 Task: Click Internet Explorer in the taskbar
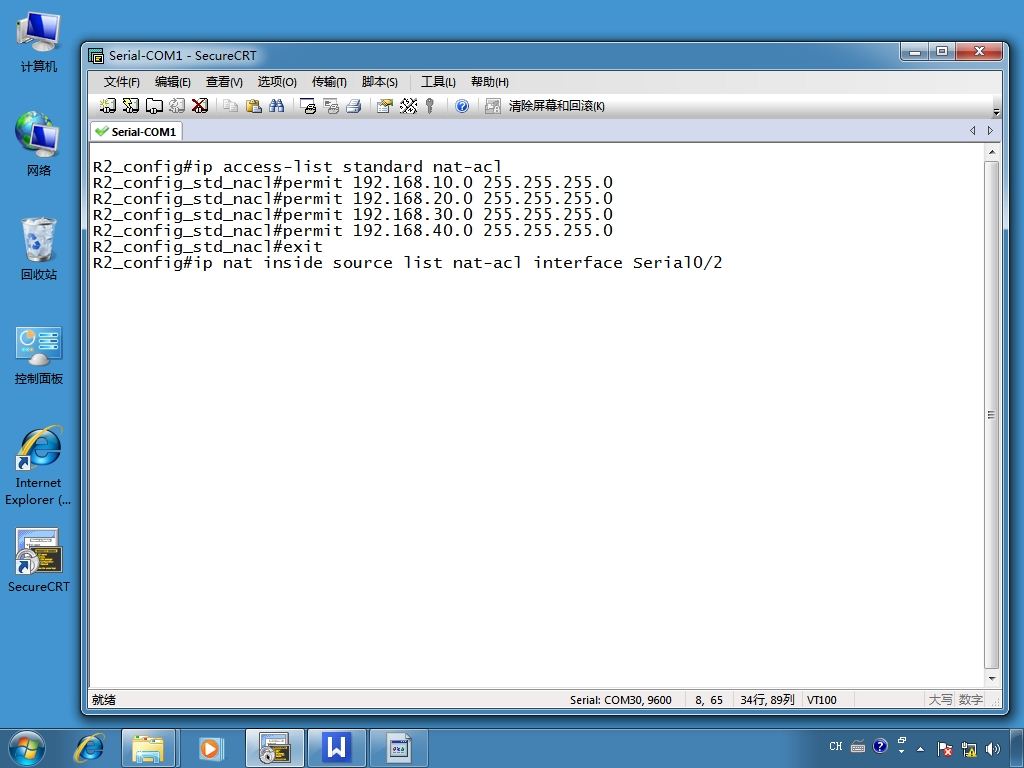point(89,748)
